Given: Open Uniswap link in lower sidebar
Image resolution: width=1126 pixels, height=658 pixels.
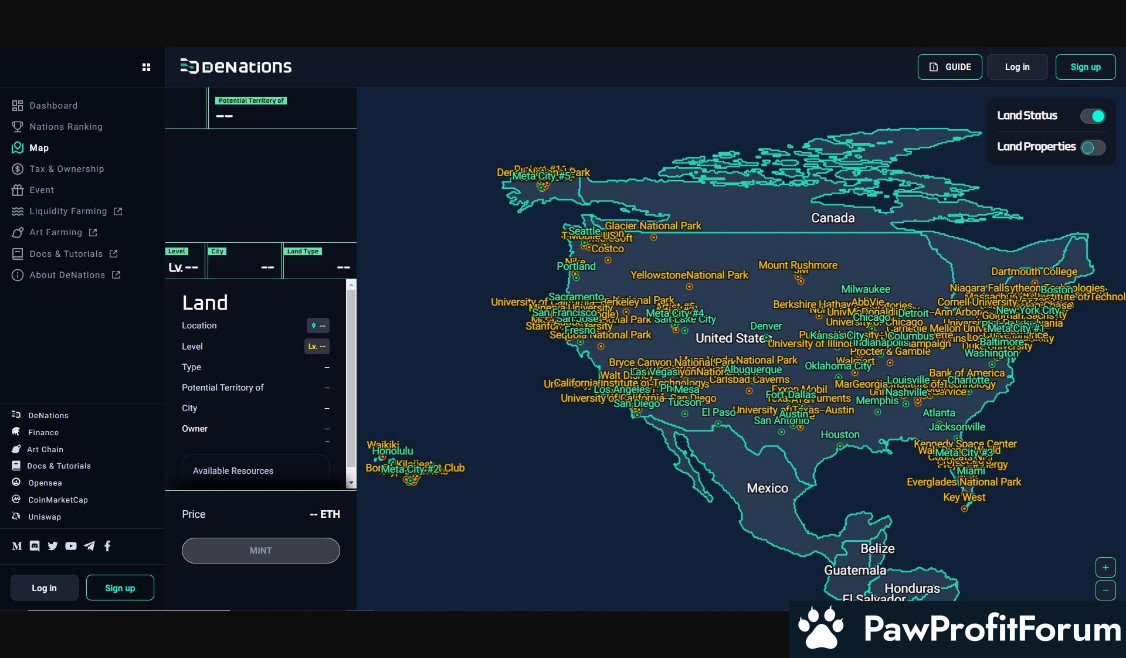Looking at the screenshot, I should click(36, 516).
